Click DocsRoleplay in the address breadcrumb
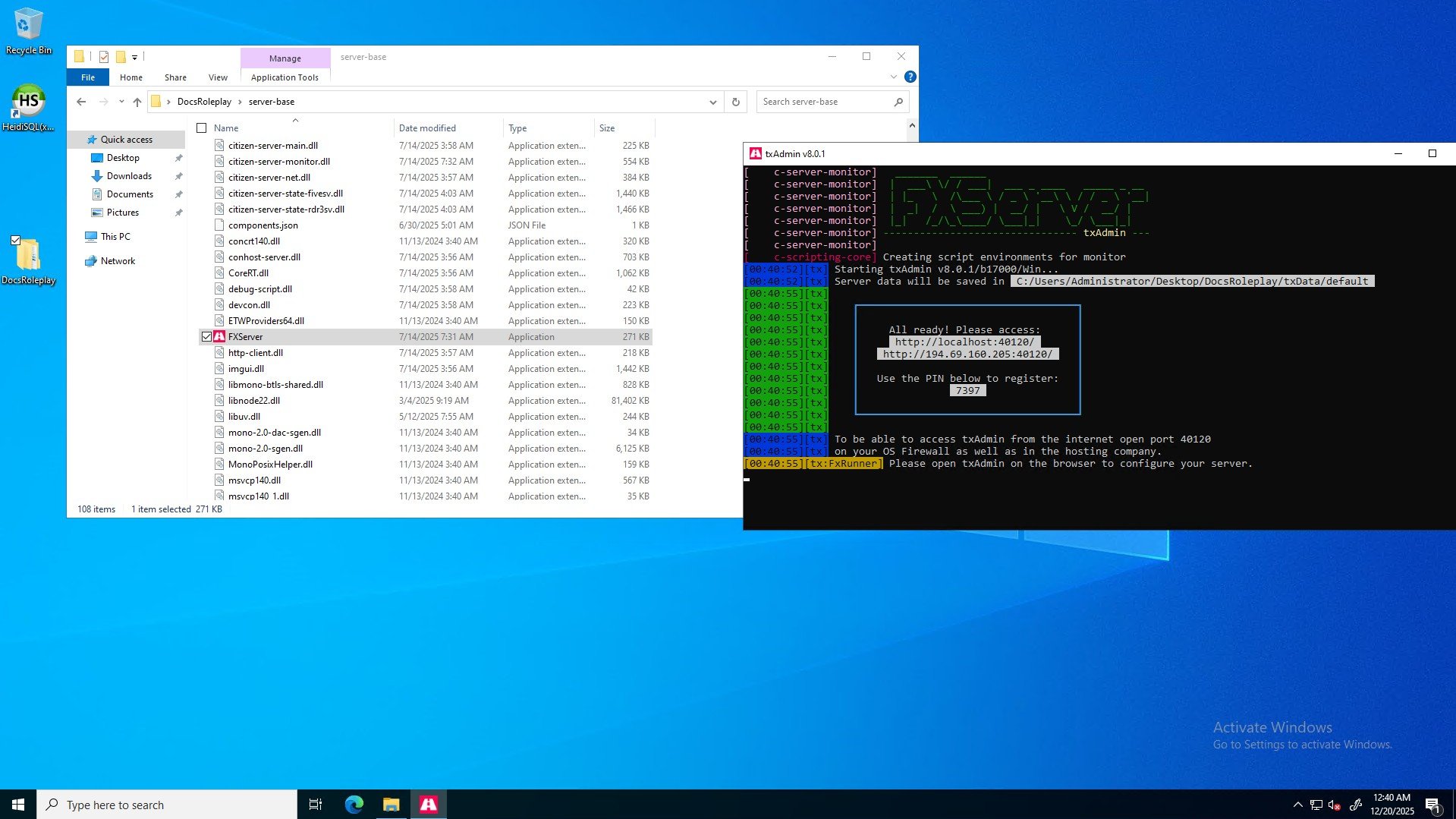Viewport: 1456px width, 819px height. 204,102
